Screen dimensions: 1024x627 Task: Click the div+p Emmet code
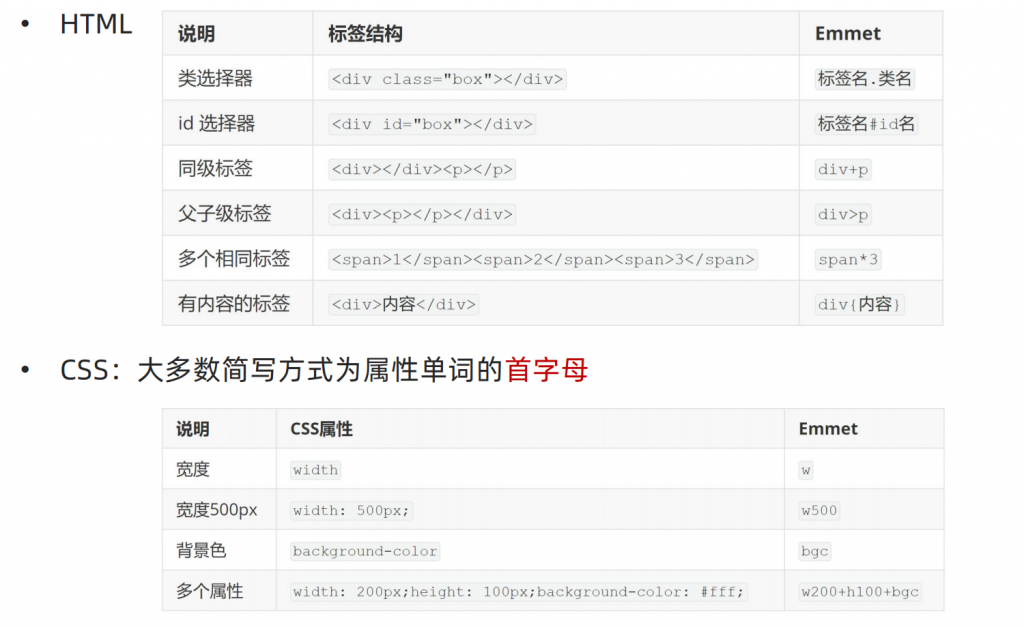(842, 169)
